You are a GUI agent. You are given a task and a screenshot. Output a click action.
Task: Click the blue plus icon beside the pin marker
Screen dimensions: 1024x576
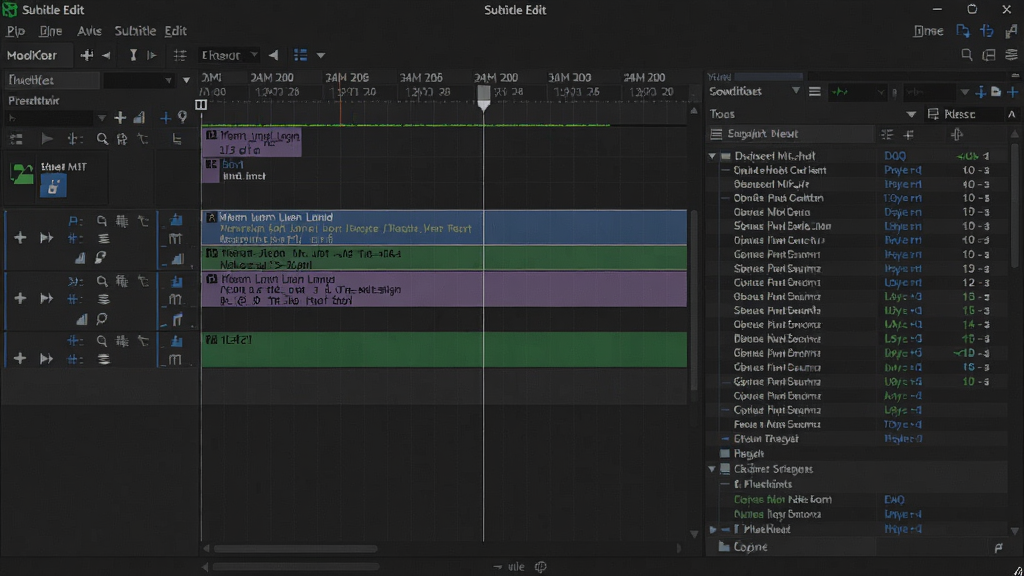[165, 118]
